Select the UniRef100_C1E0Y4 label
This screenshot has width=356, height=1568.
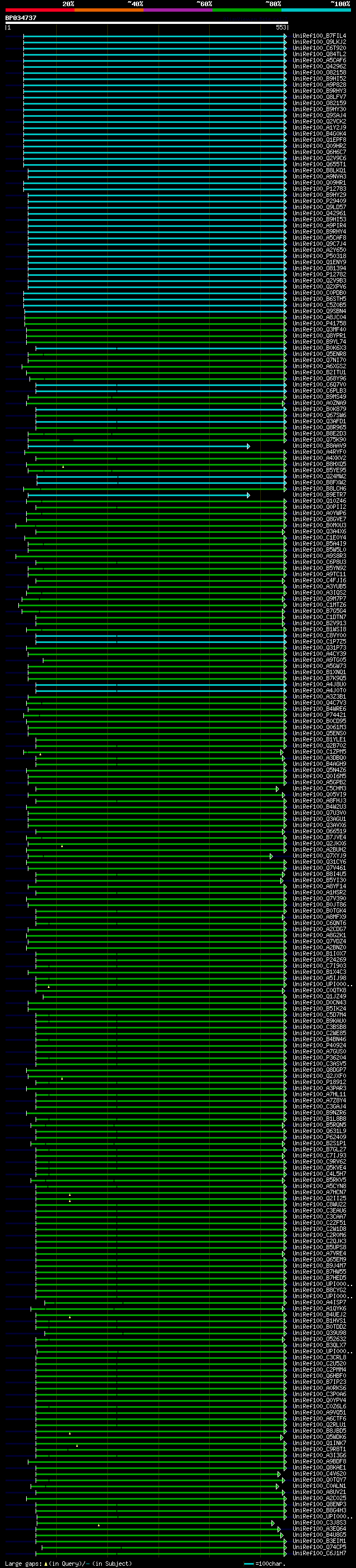[x=319, y=537]
